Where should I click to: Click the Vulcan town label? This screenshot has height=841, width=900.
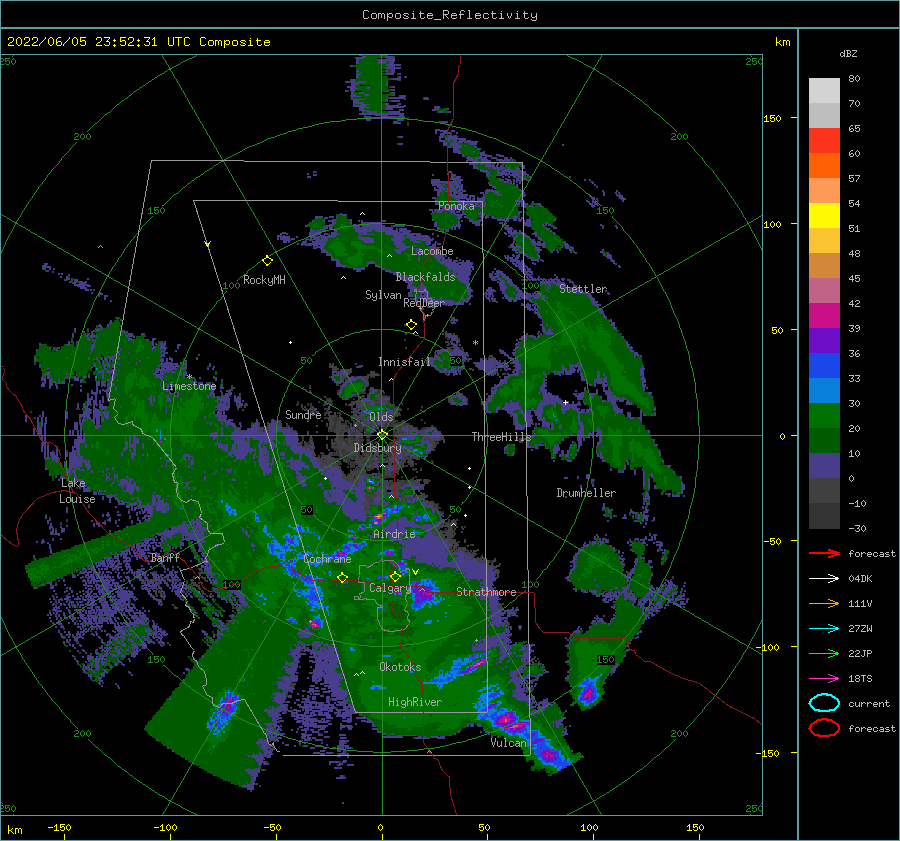509,743
